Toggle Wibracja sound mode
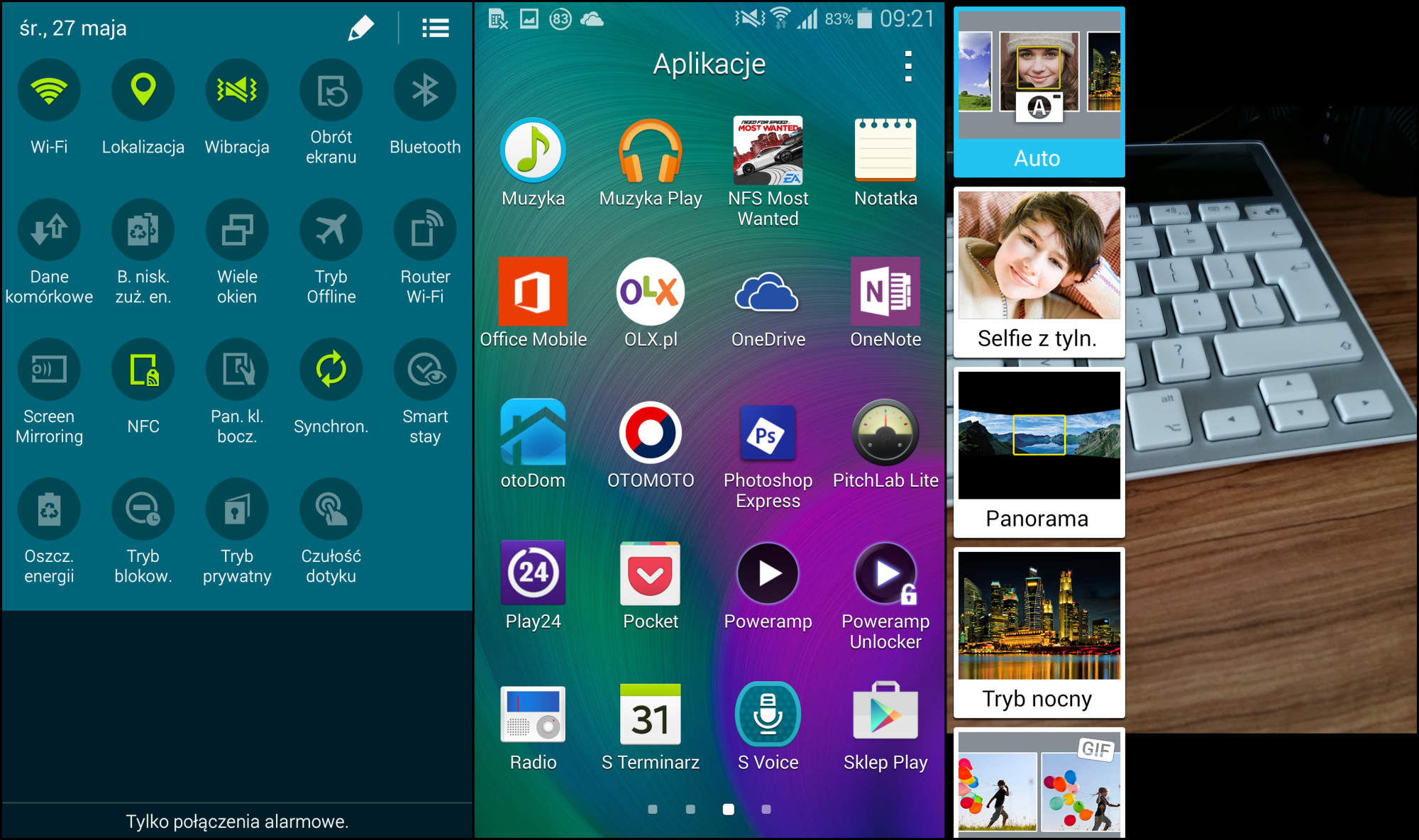This screenshot has height=840, width=1419. click(237, 90)
